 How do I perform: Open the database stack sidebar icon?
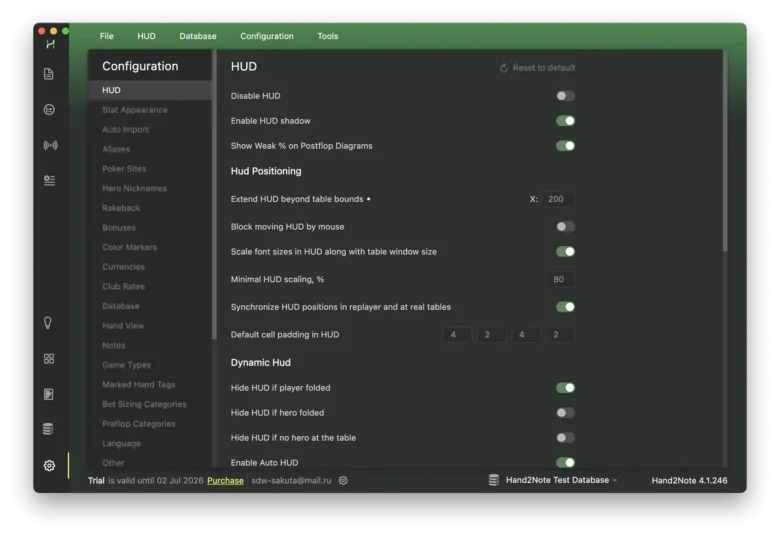pyautogui.click(x=48, y=429)
